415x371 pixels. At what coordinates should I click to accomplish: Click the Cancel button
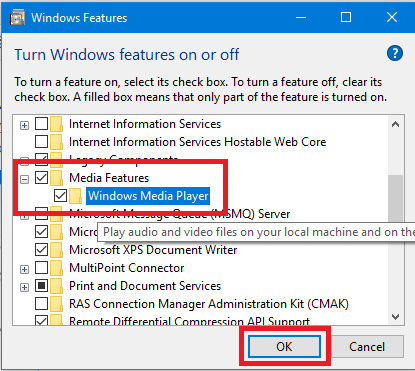click(x=367, y=347)
